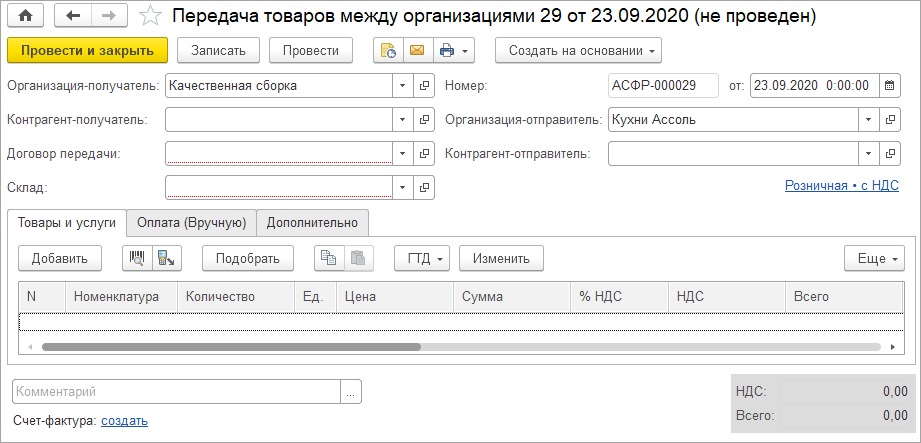Open the date picker calendar icon

point(888,86)
